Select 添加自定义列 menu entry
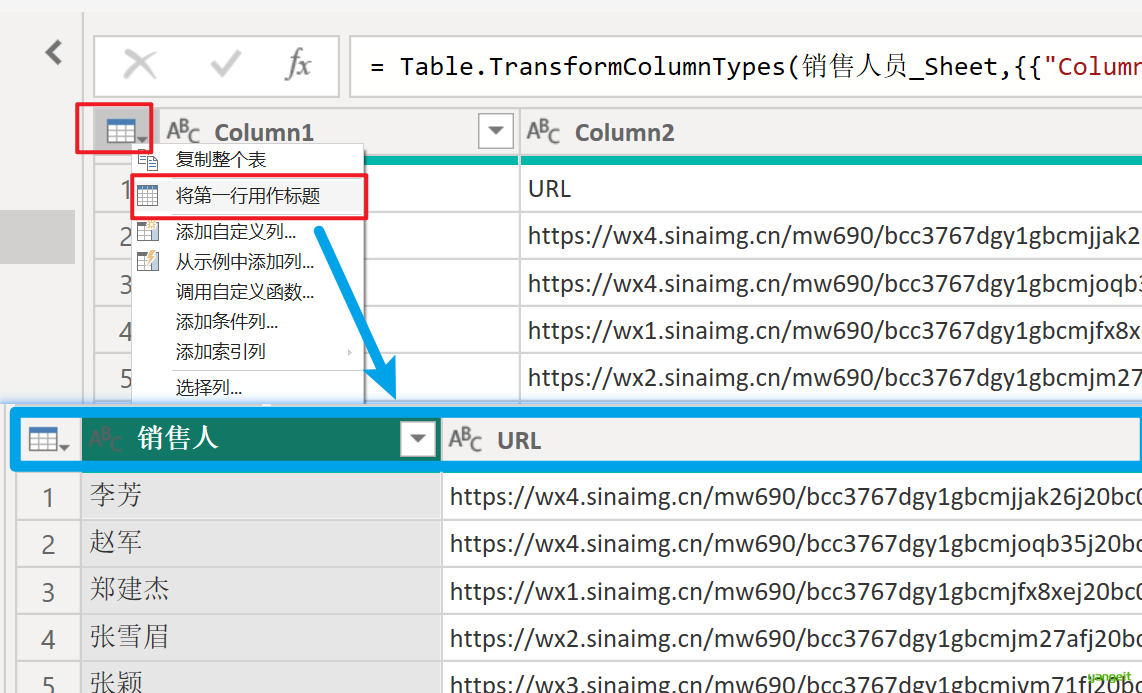 click(x=235, y=232)
